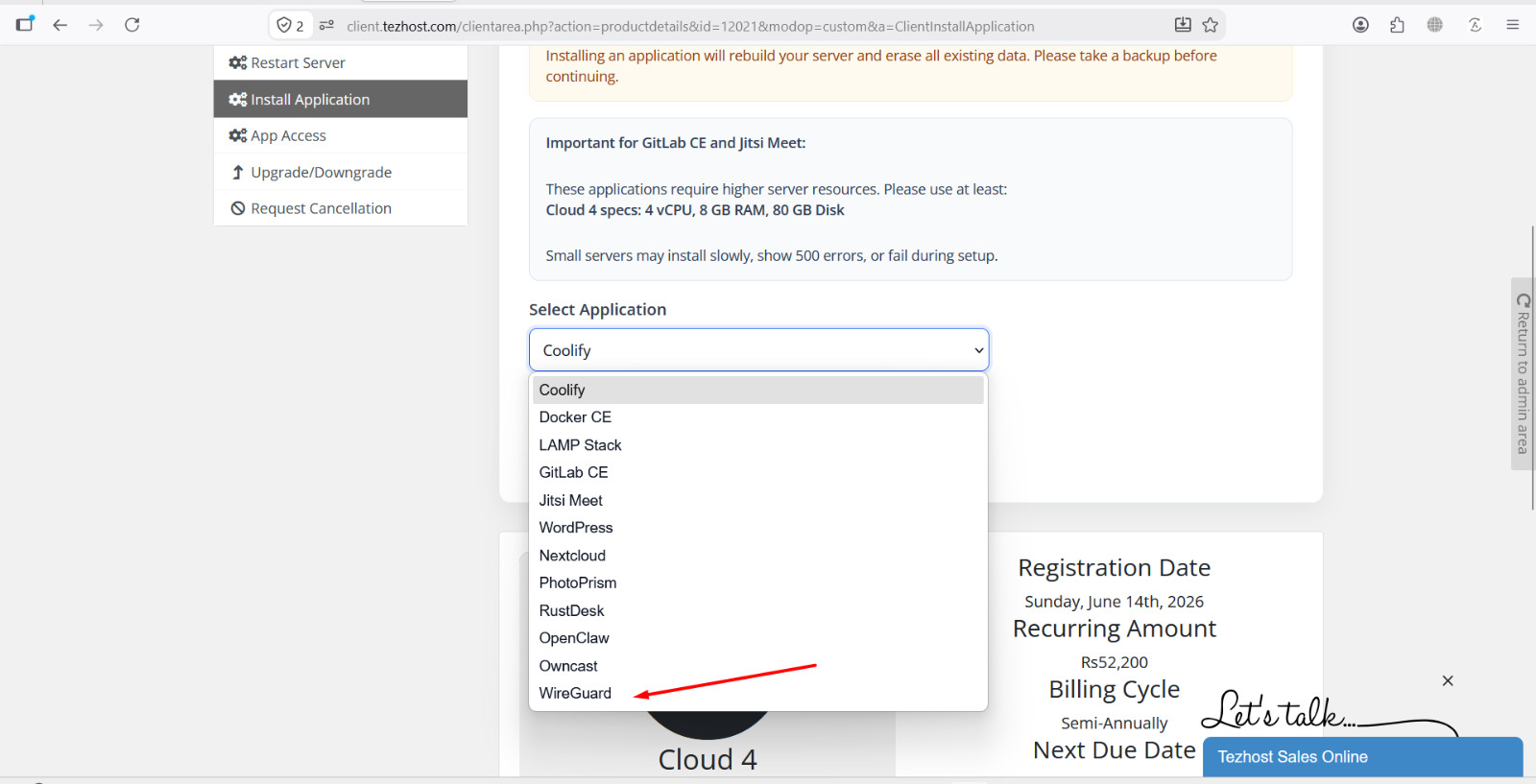
Task: Click the Cloud 4 product name
Action: click(708, 760)
